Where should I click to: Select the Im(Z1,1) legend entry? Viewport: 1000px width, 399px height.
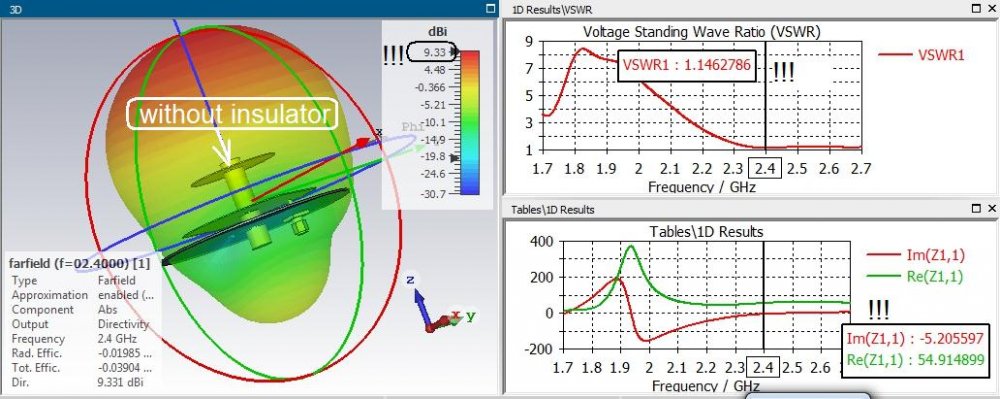click(916, 255)
